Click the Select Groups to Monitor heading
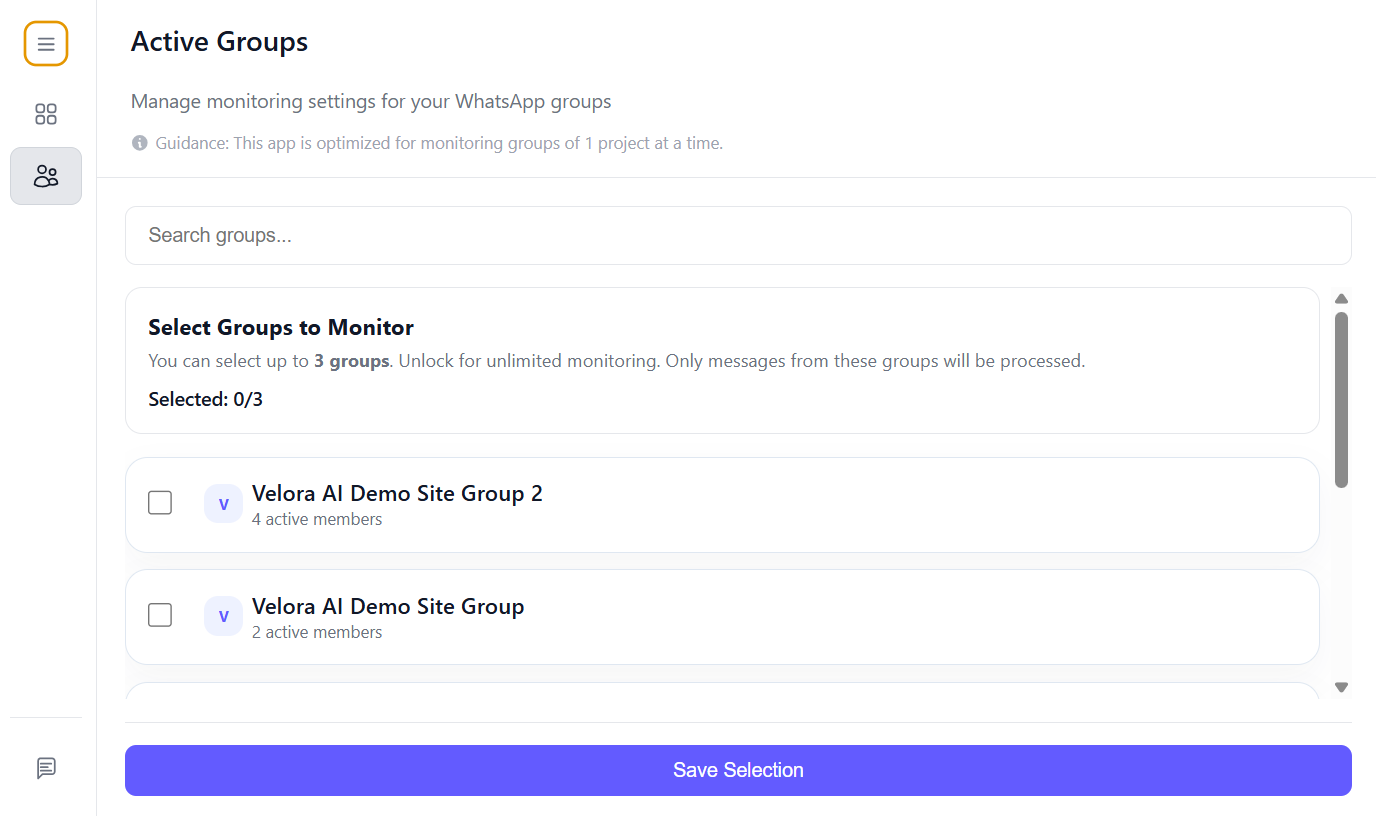Screen dimensions: 1376x816 point(281,327)
